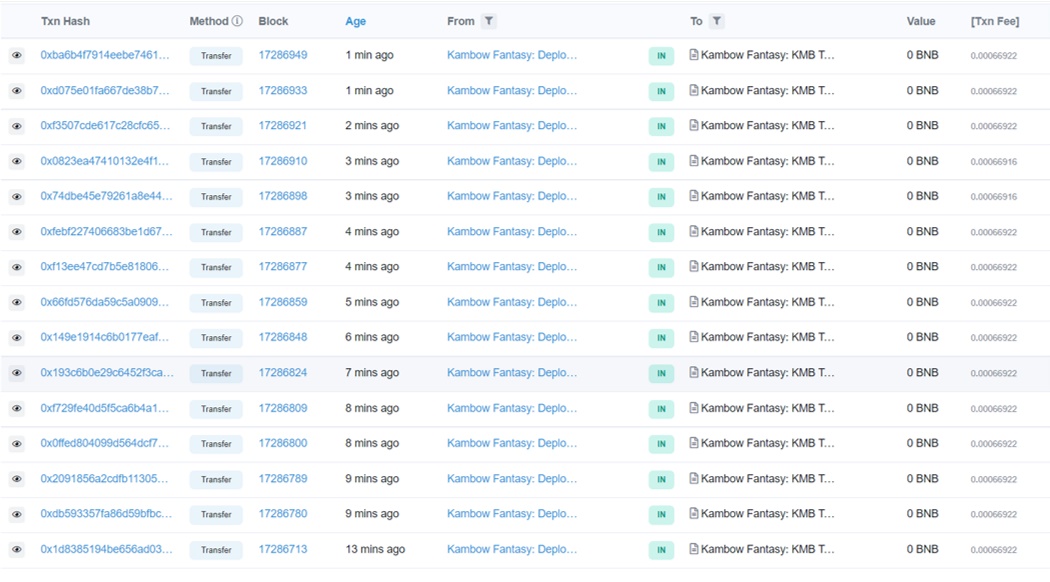This screenshot has height=582, width=1050.
Task: Open eye preview for 0x1d8385194be656ad03
Action: coord(17,550)
